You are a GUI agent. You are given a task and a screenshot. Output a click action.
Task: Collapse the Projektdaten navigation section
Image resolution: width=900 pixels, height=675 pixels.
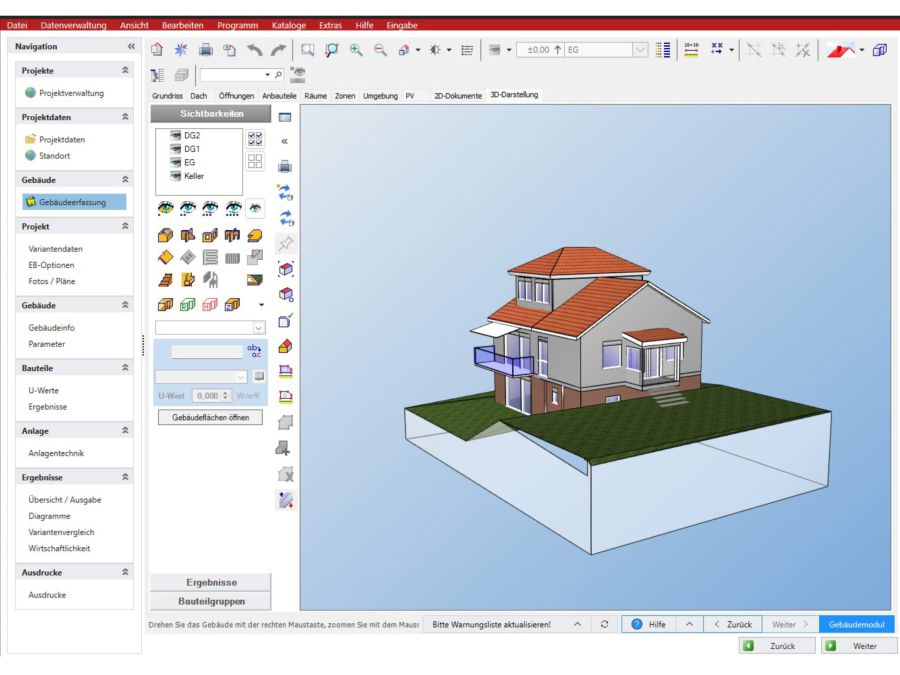click(x=125, y=117)
